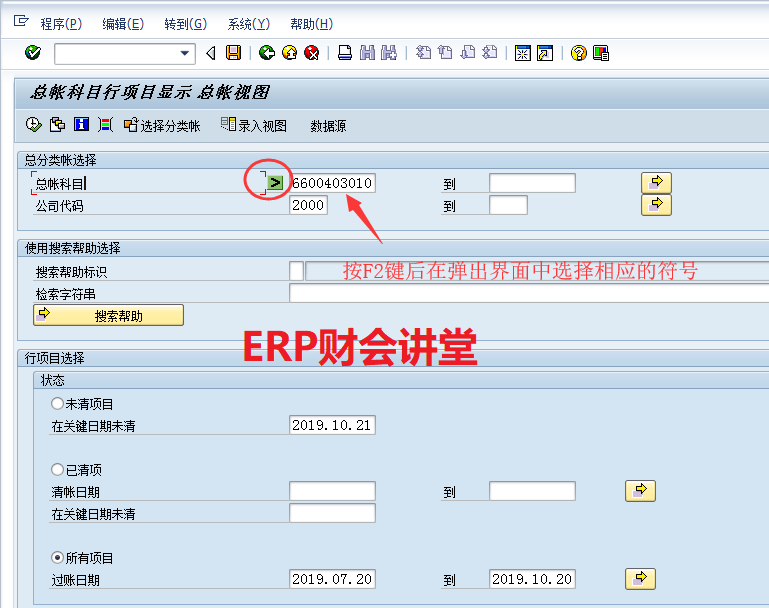The width and height of the screenshot is (769, 608).
Task: Open the 编辑(E) menu
Action: tap(123, 24)
